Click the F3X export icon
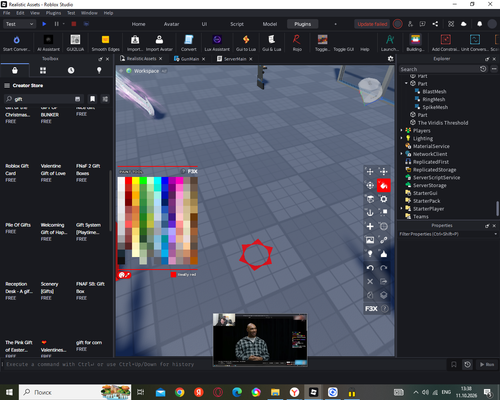This screenshot has width=500, height=400. pyautogui.click(x=384, y=281)
